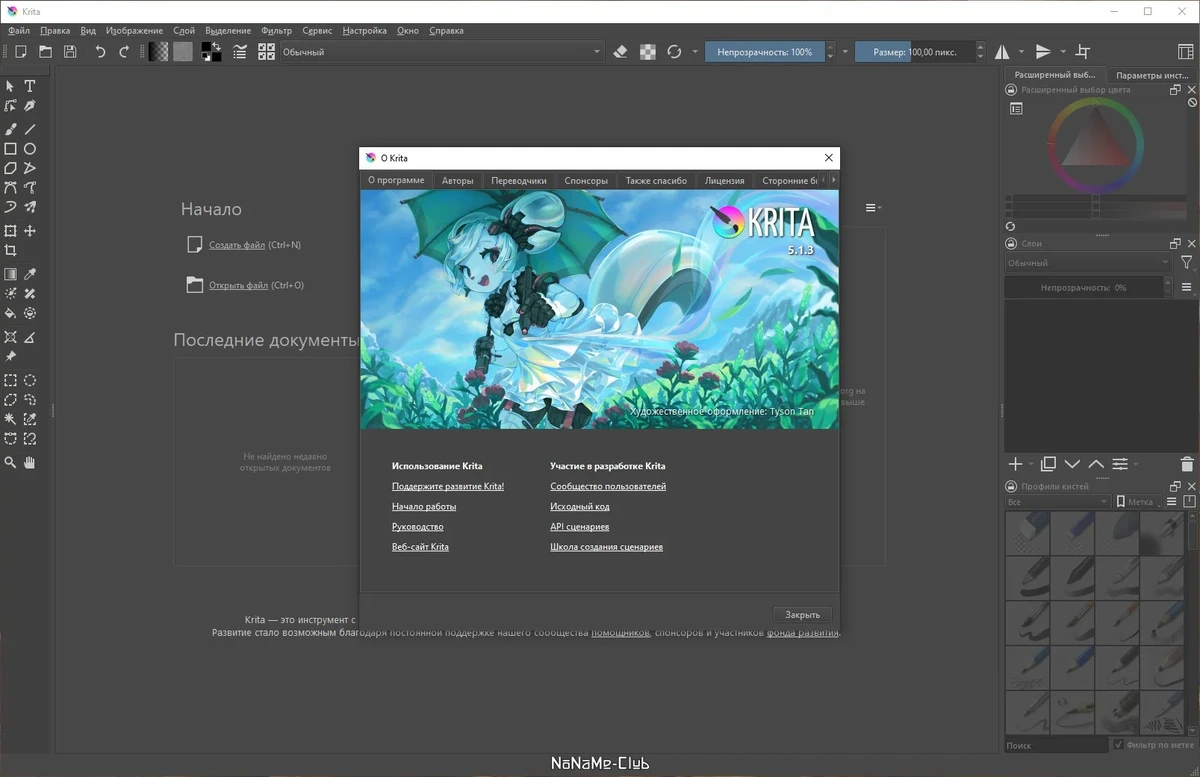Click the wrap-around mode icon
The image size is (1200, 777).
[x=1082, y=52]
